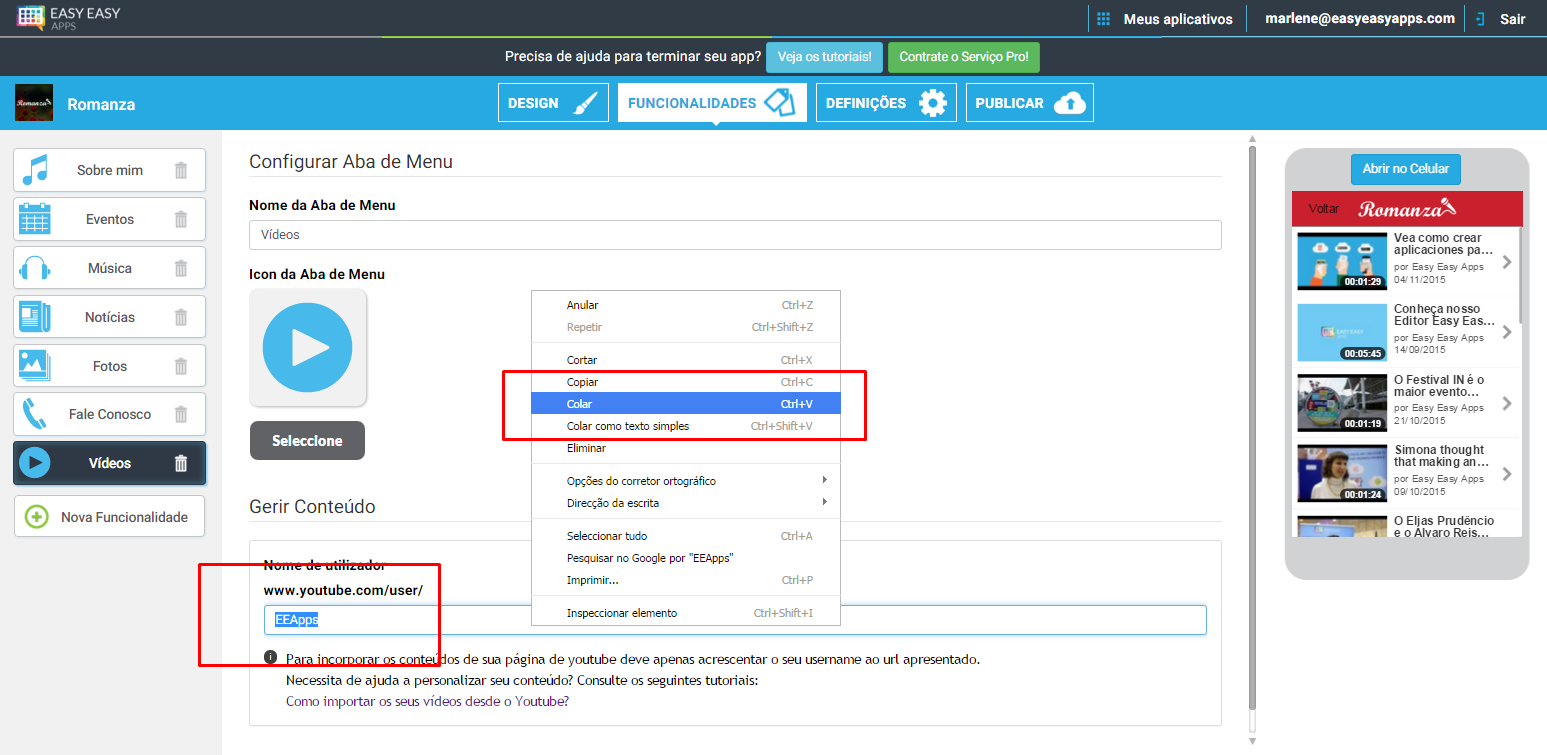Click the trash icon next to Eventos
The width and height of the screenshot is (1547, 755).
[181, 219]
